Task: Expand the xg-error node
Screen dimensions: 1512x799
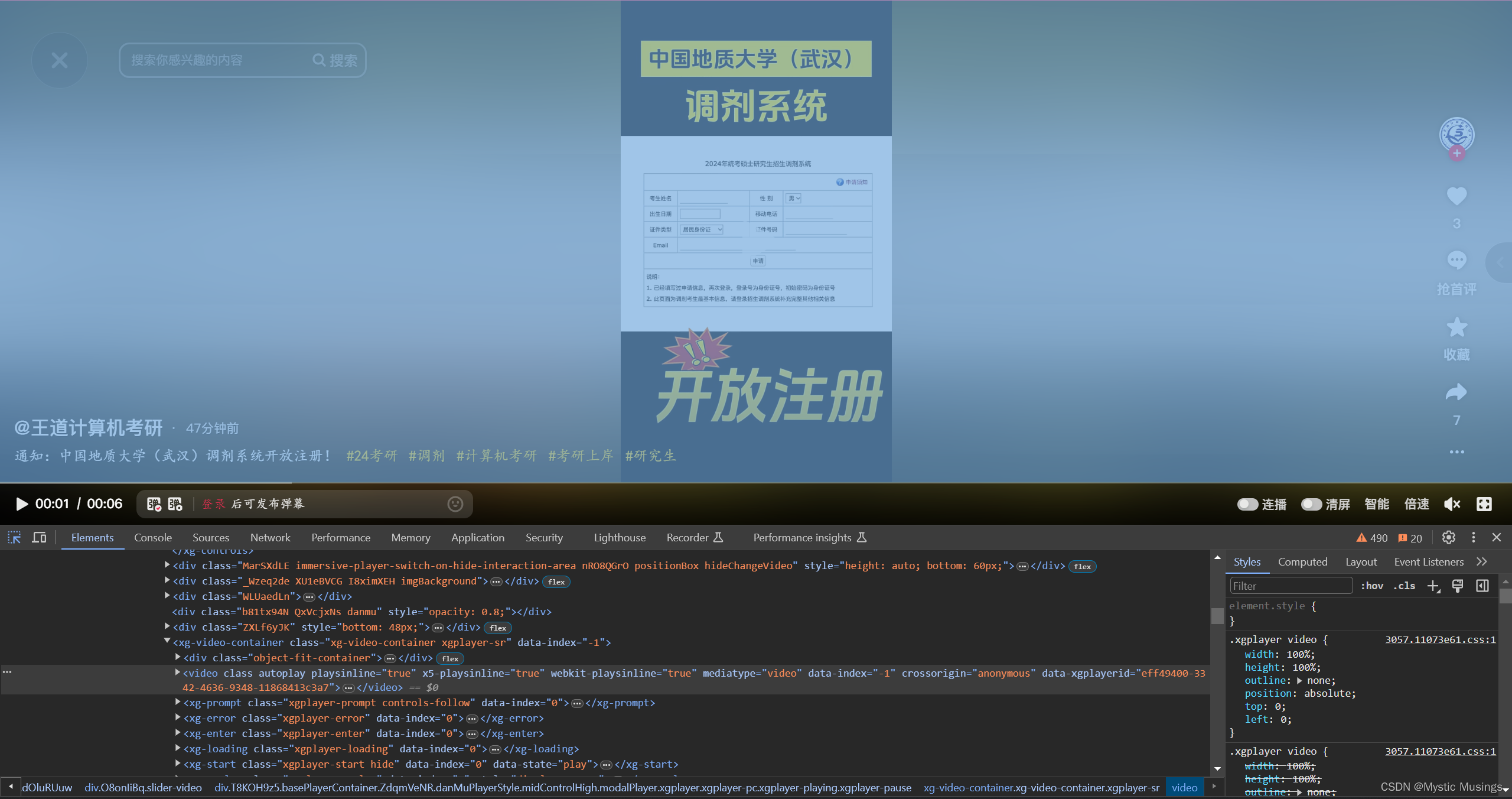Action: (178, 717)
